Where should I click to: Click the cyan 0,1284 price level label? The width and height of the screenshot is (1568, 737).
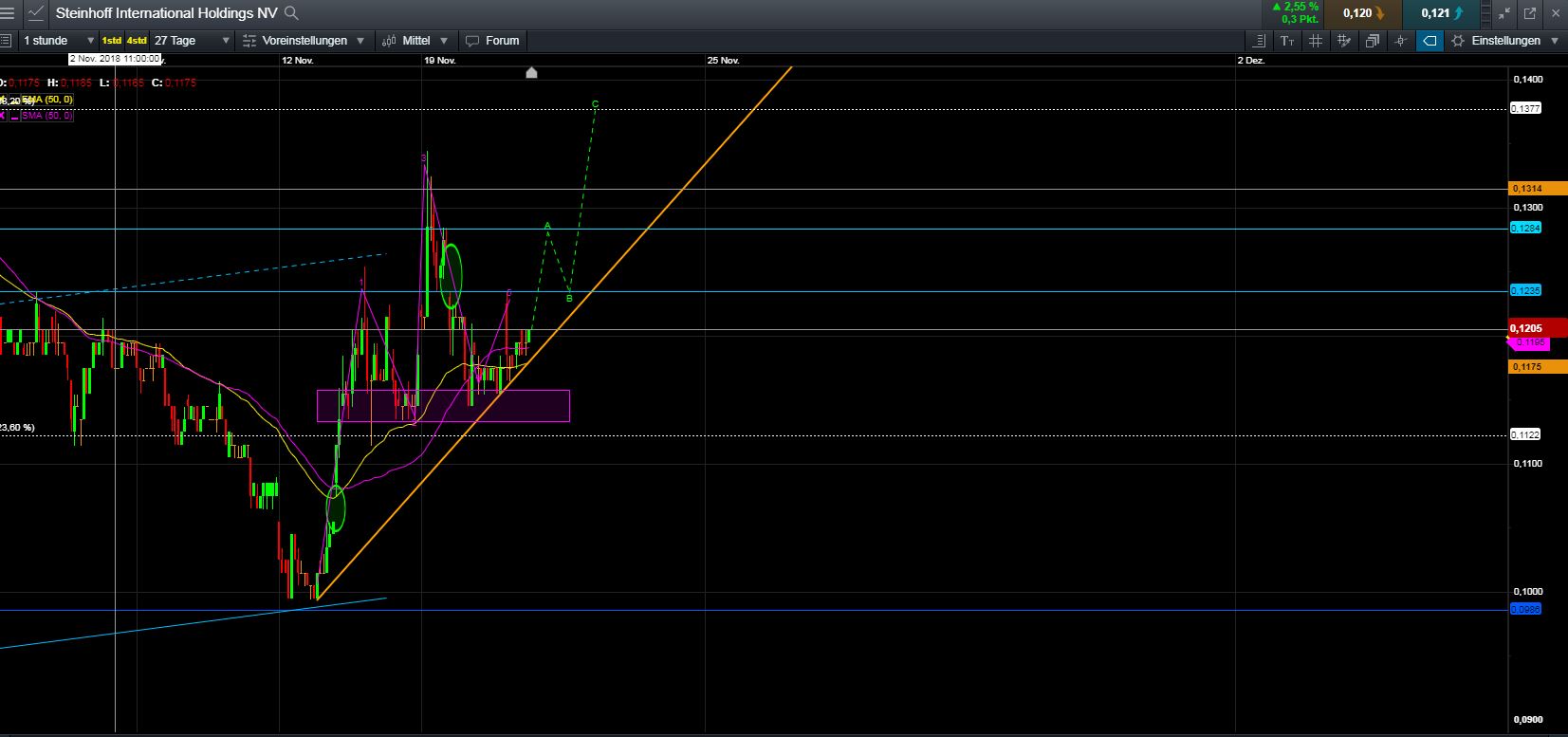1525,228
